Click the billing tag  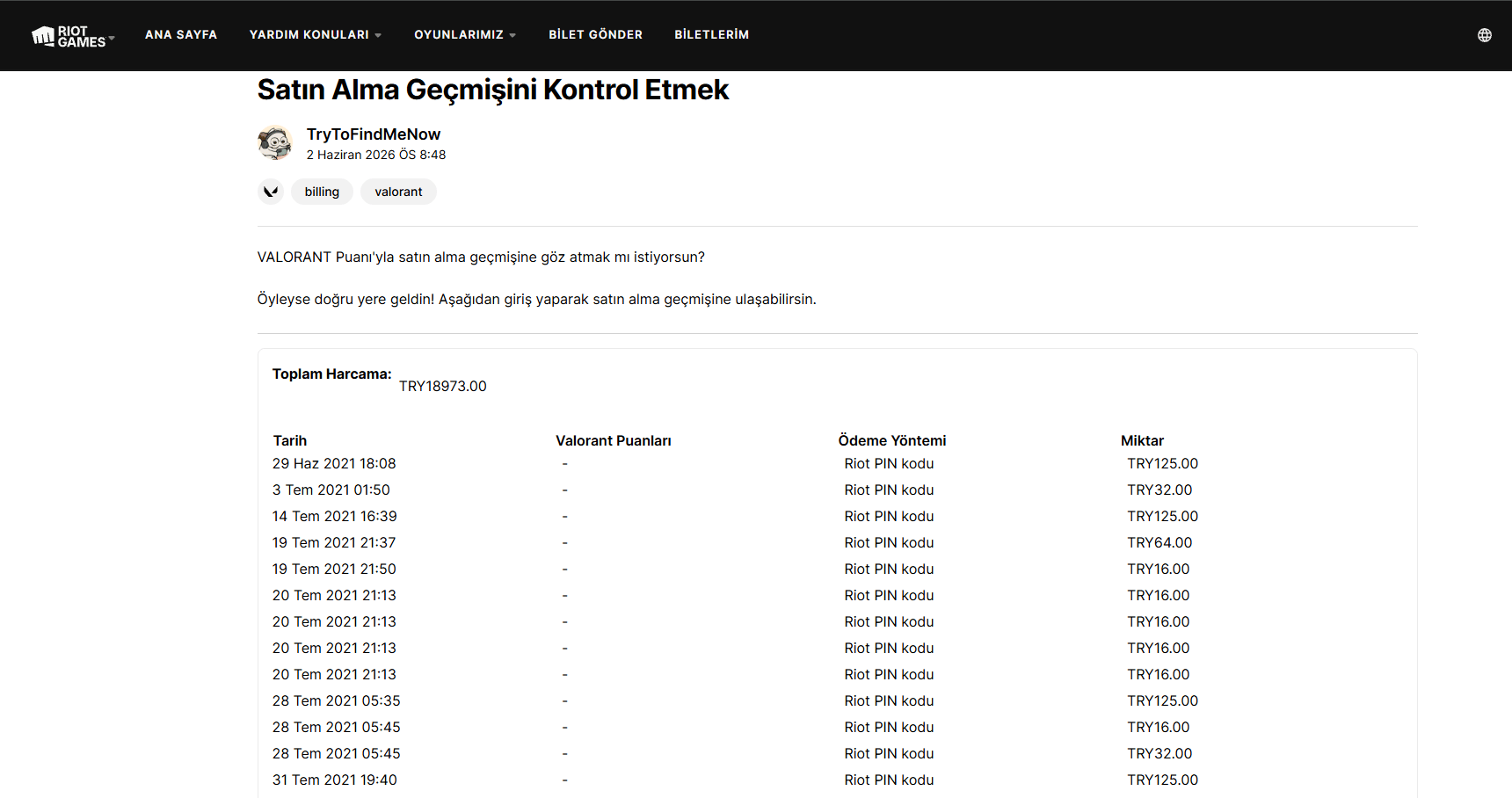(x=322, y=192)
